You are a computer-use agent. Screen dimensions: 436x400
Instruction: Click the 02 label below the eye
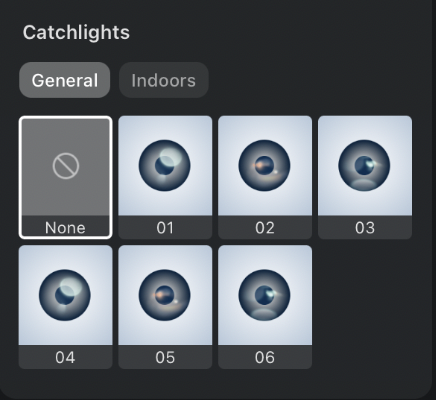tap(265, 228)
